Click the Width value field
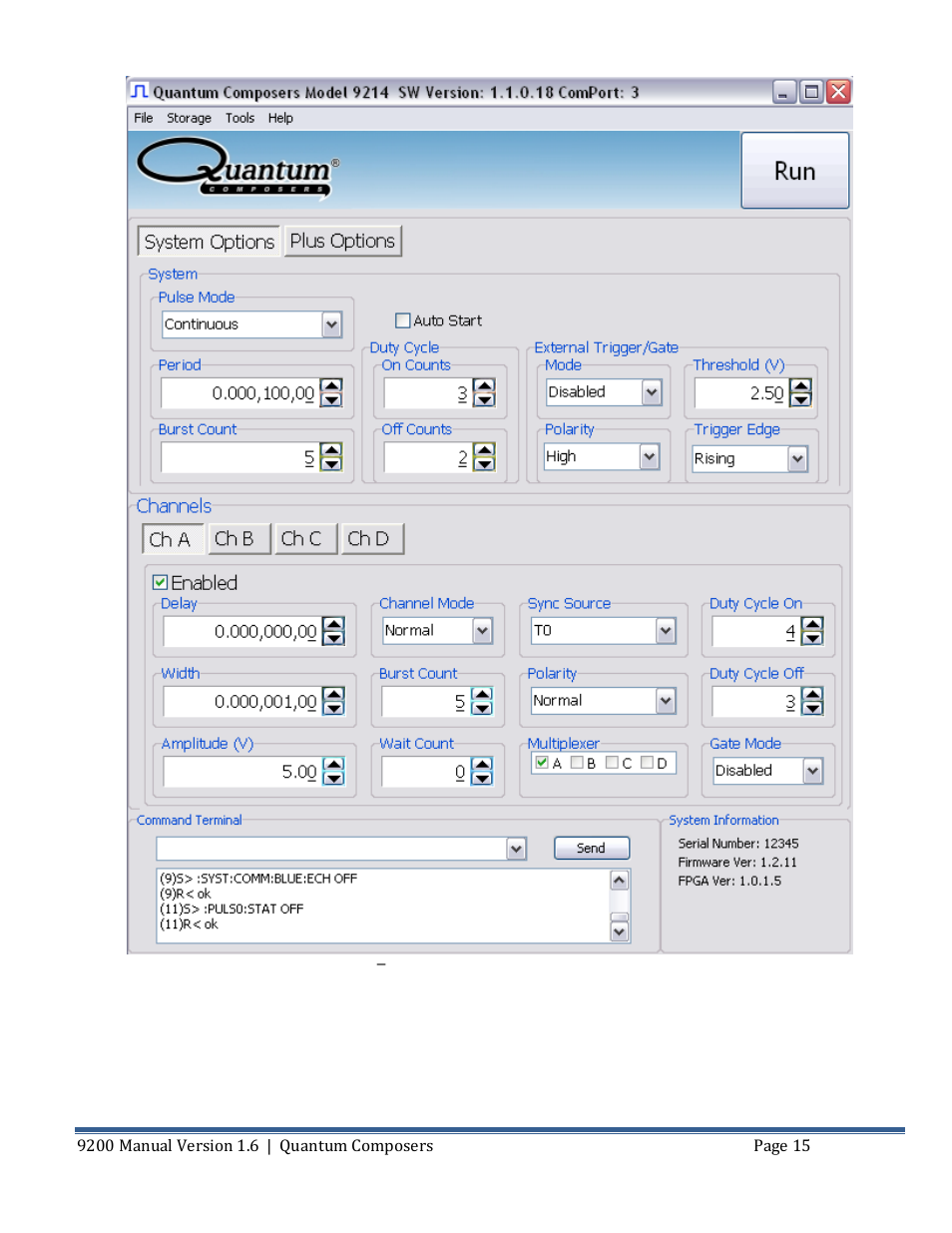952x1233 pixels. (242, 701)
